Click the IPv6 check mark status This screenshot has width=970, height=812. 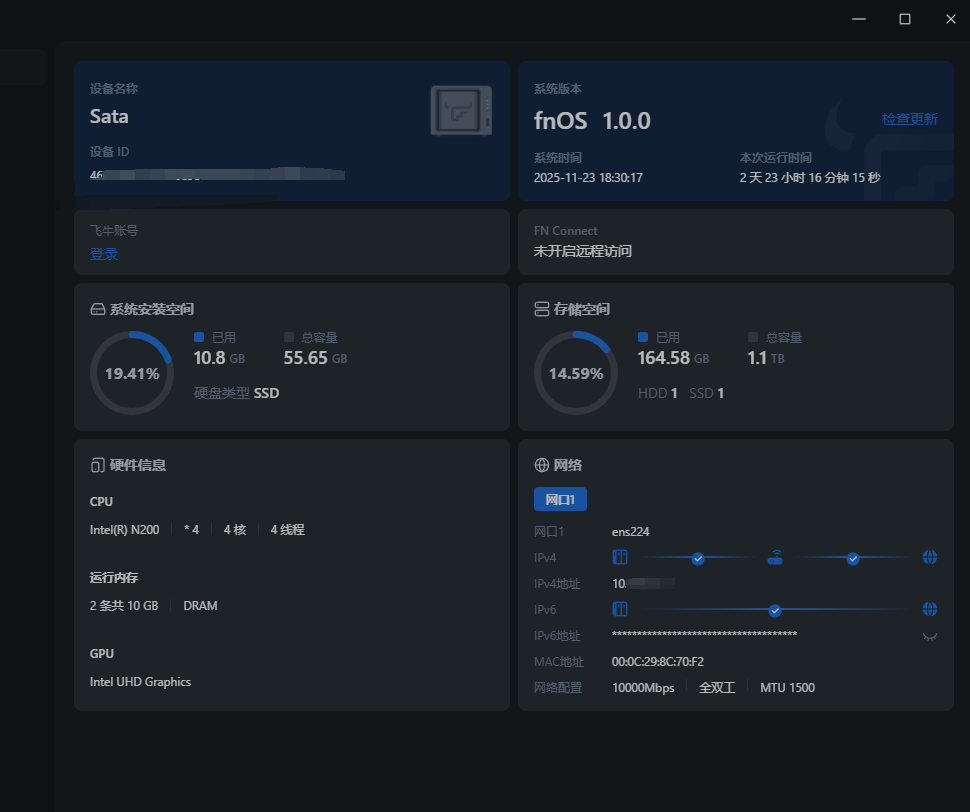[775, 610]
